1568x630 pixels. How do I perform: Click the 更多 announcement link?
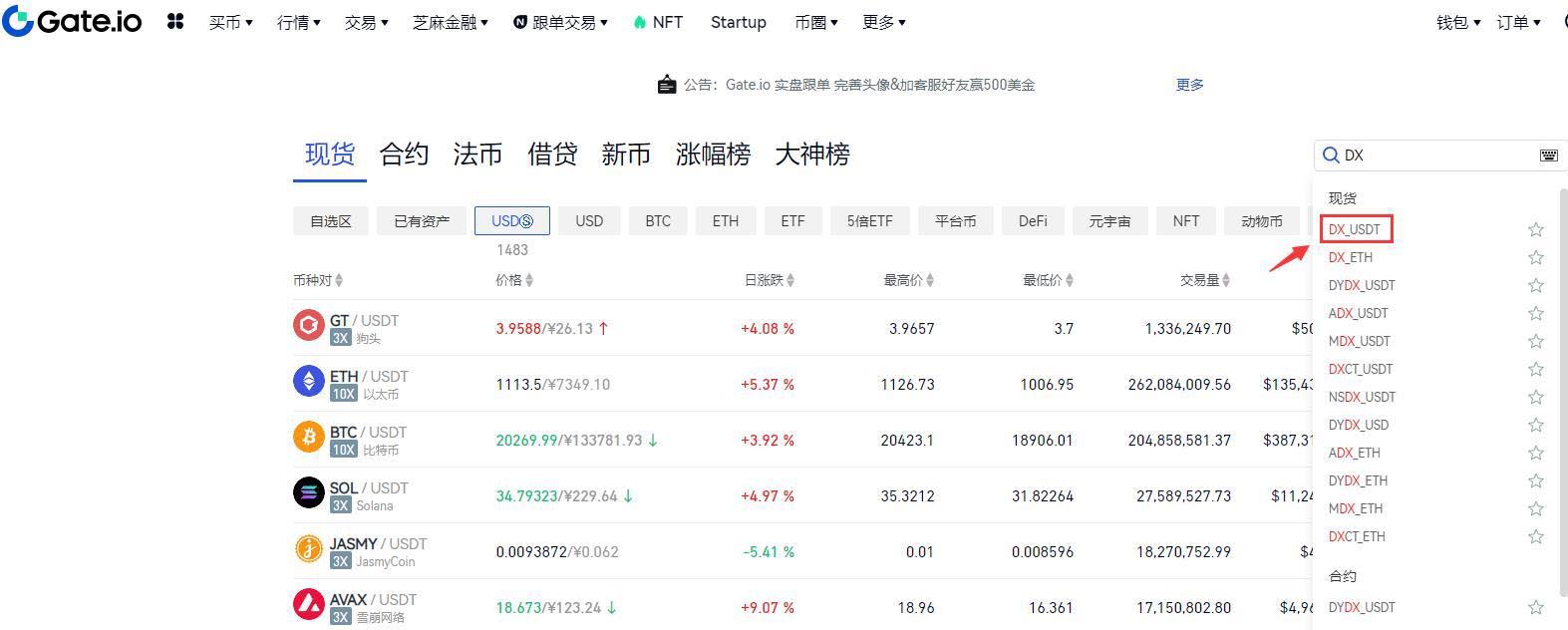pyautogui.click(x=1189, y=85)
